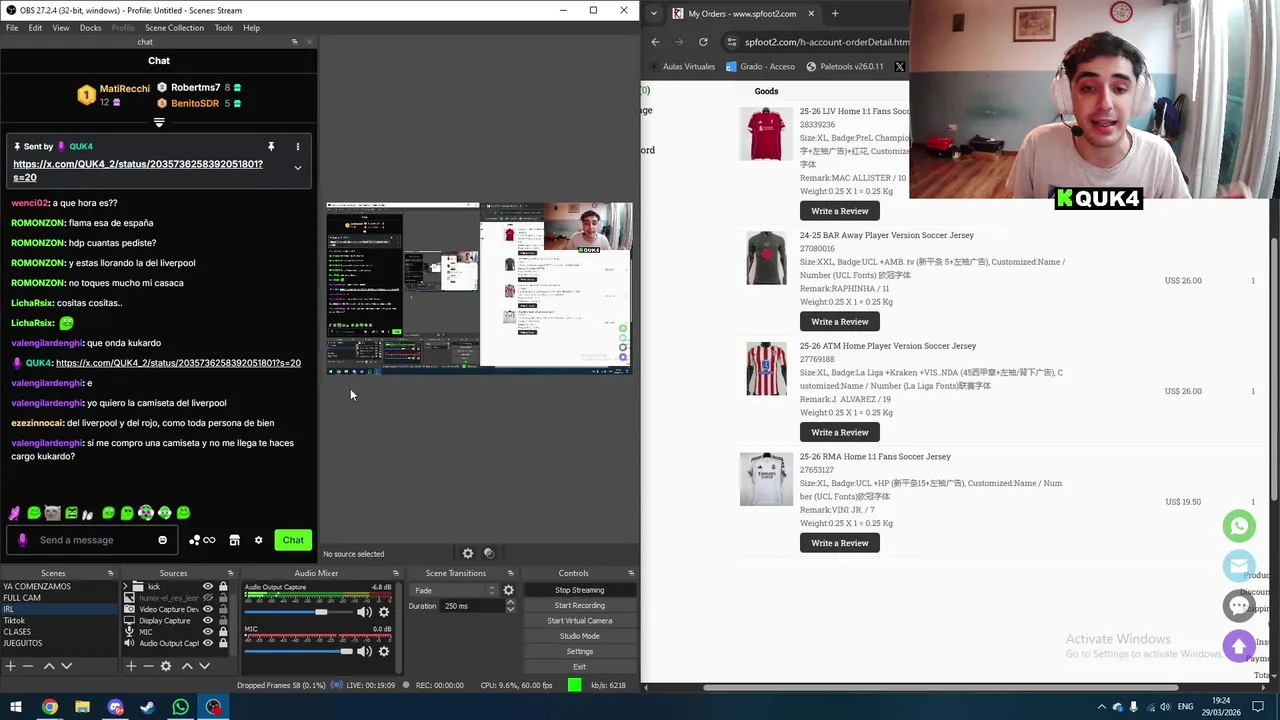Open WhatsApp from the Windows taskbar
The width and height of the screenshot is (1280, 720).
pos(180,707)
